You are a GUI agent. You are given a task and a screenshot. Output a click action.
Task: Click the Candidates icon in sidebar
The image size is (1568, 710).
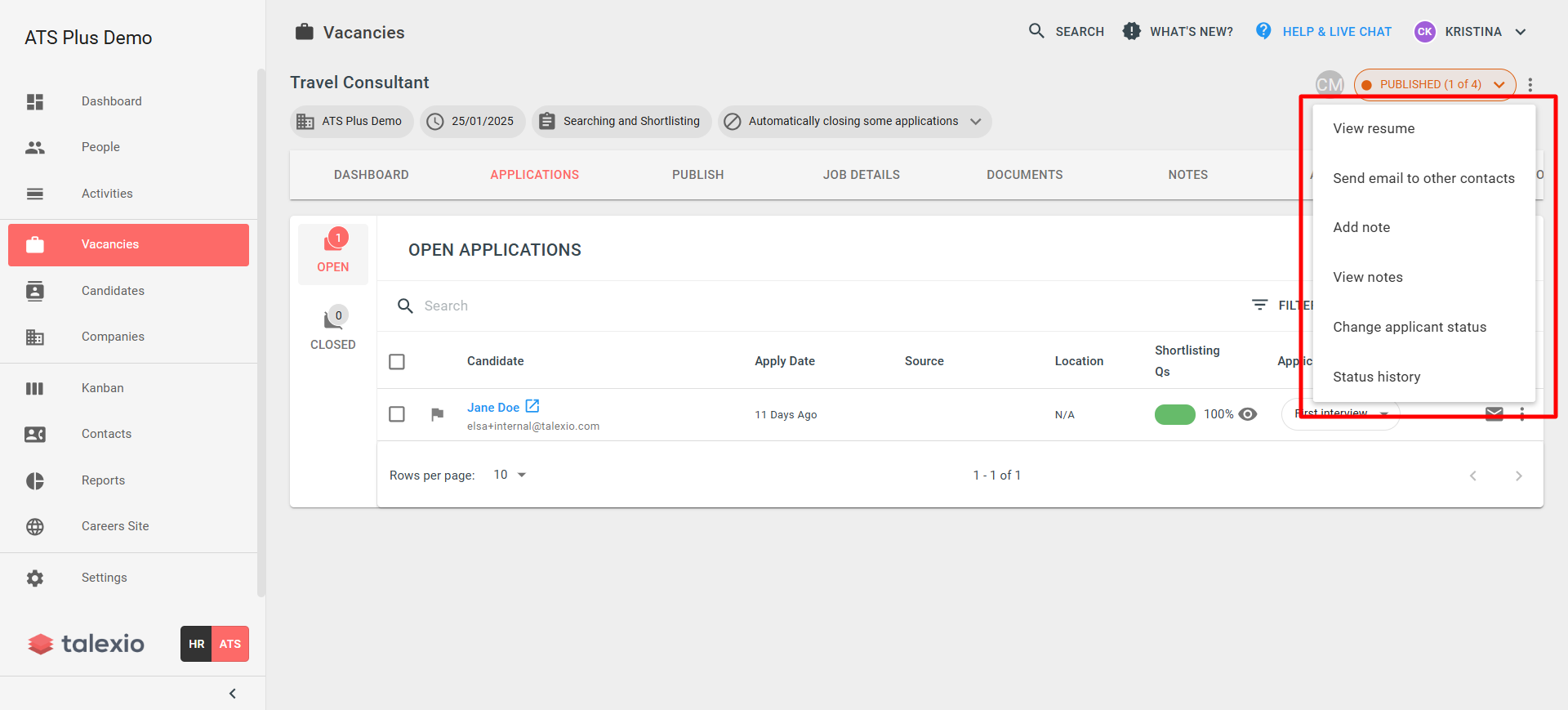click(35, 291)
